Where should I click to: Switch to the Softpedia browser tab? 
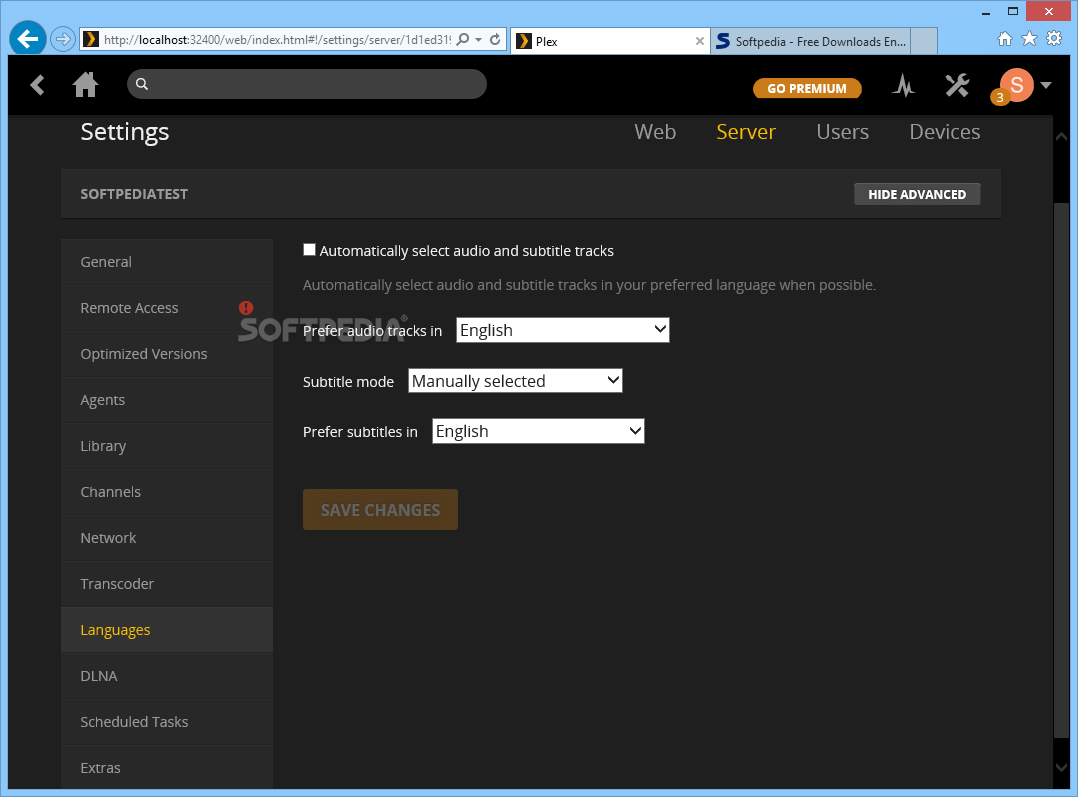tap(811, 41)
